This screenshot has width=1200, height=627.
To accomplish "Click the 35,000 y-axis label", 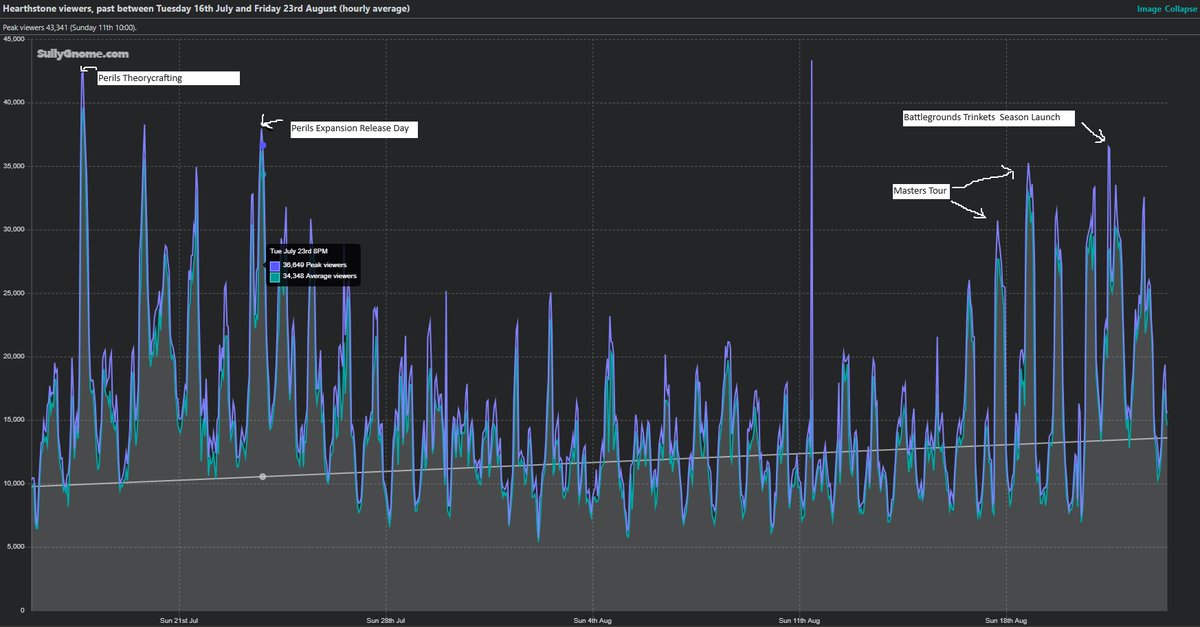I will click(x=14, y=166).
